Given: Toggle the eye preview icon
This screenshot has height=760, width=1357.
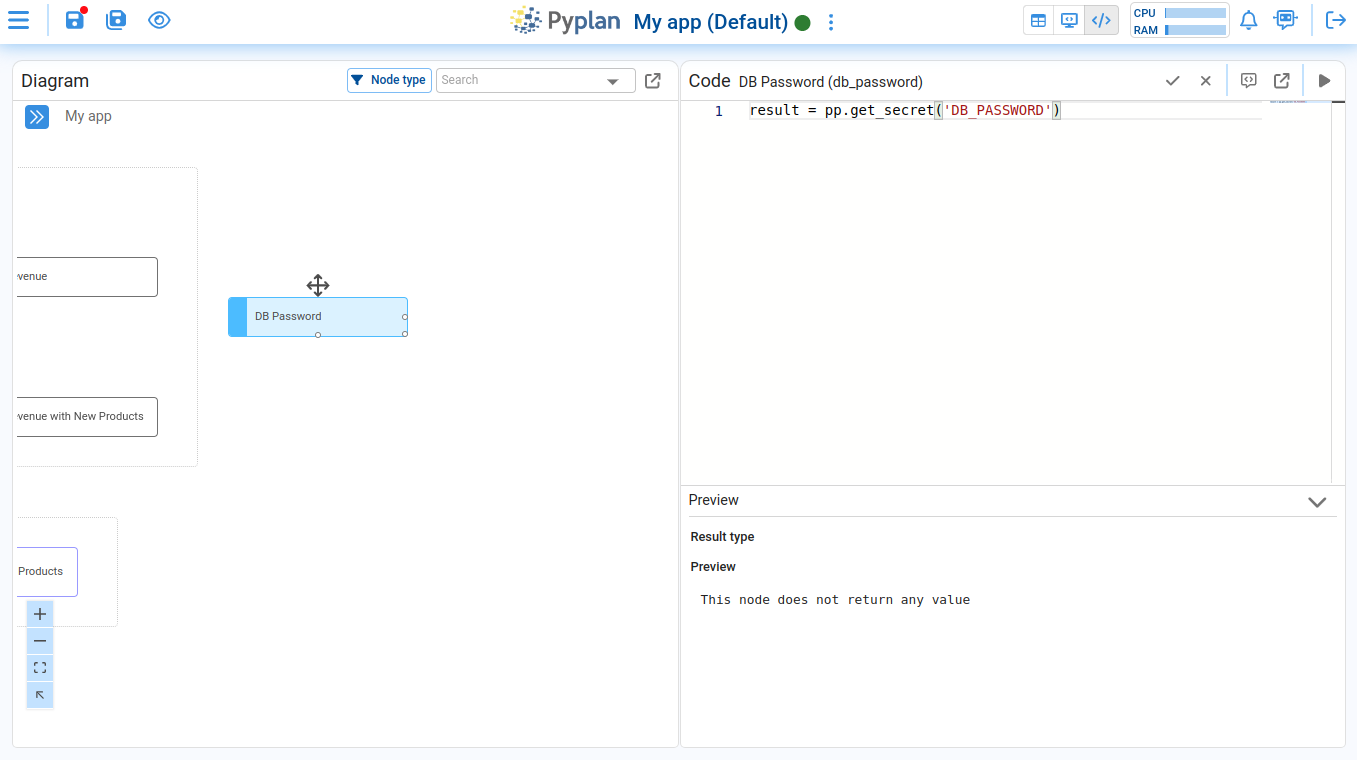Looking at the screenshot, I should 159,20.
